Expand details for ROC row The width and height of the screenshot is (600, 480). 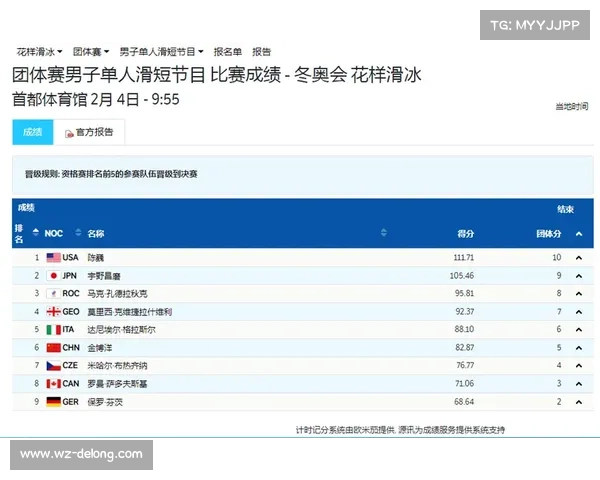579,294
